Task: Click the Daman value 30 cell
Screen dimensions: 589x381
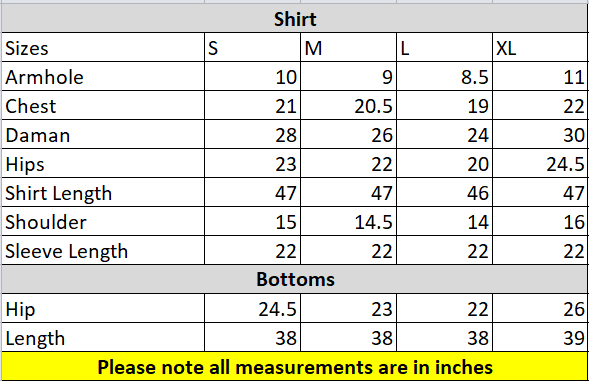Action: click(x=540, y=134)
